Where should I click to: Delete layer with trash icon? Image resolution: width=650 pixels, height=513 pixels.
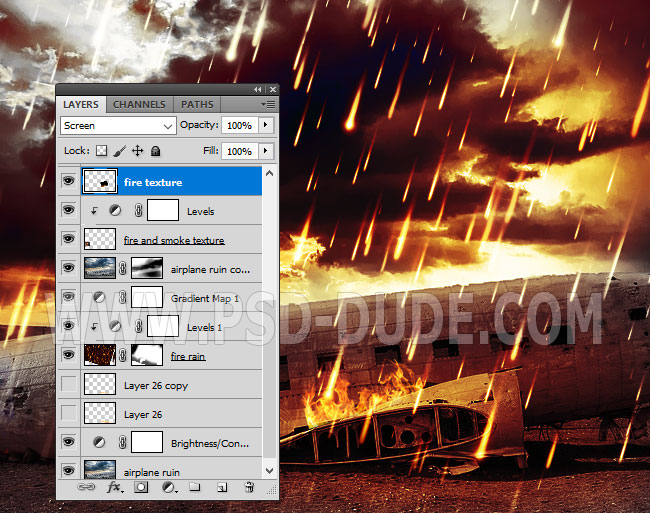[249, 487]
